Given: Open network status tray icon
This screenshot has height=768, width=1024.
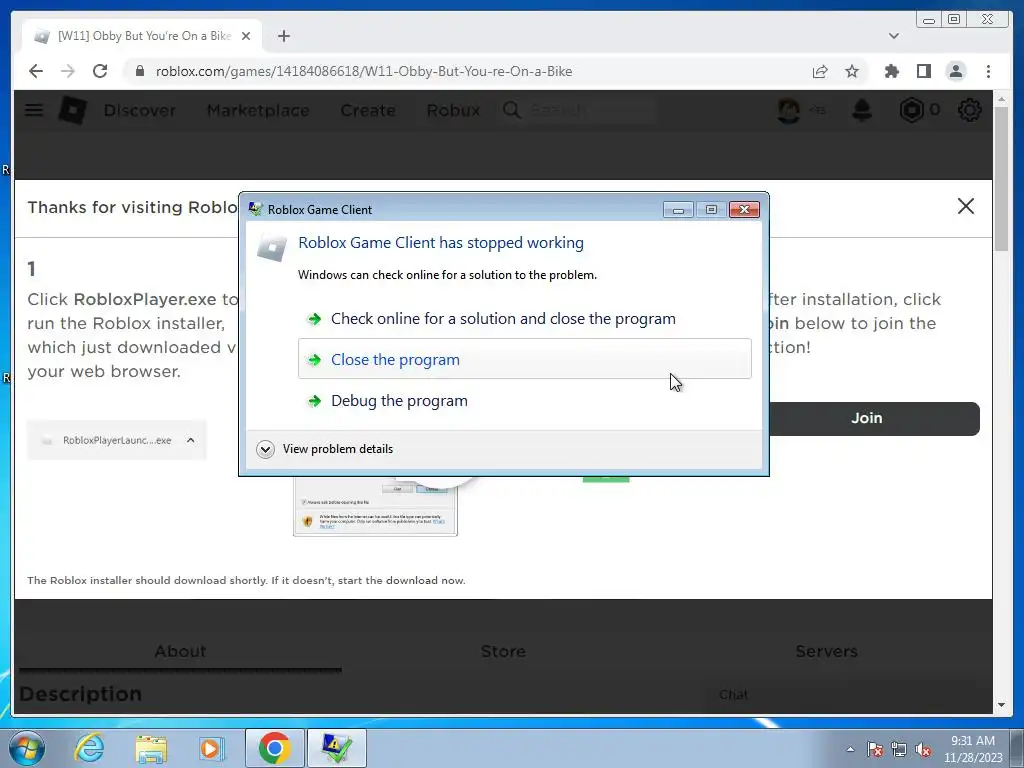Looking at the screenshot, I should click(899, 749).
